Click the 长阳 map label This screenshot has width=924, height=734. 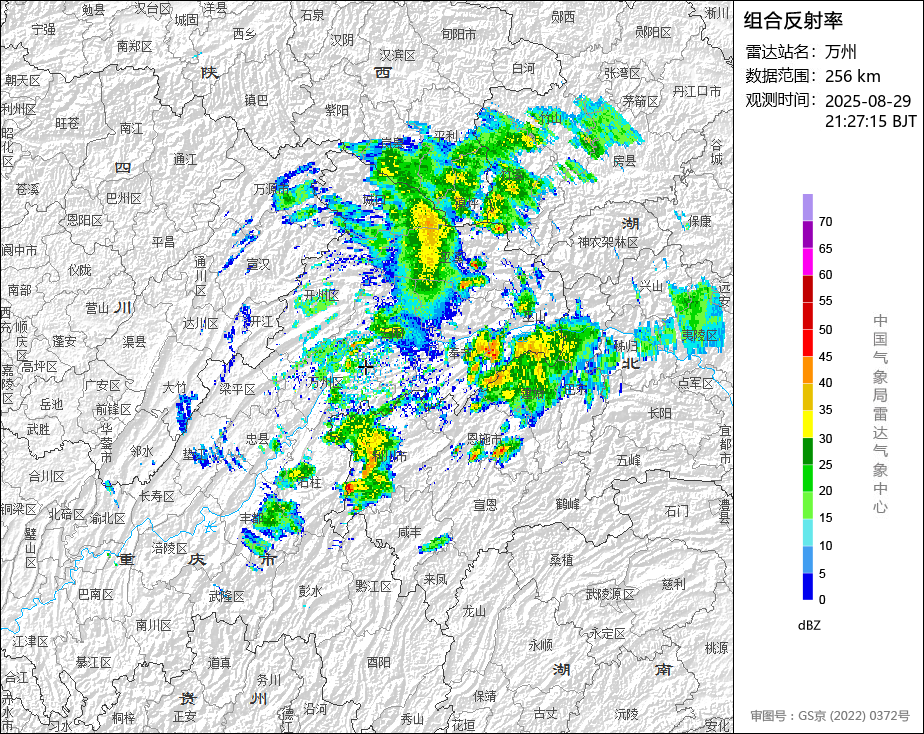click(x=660, y=413)
